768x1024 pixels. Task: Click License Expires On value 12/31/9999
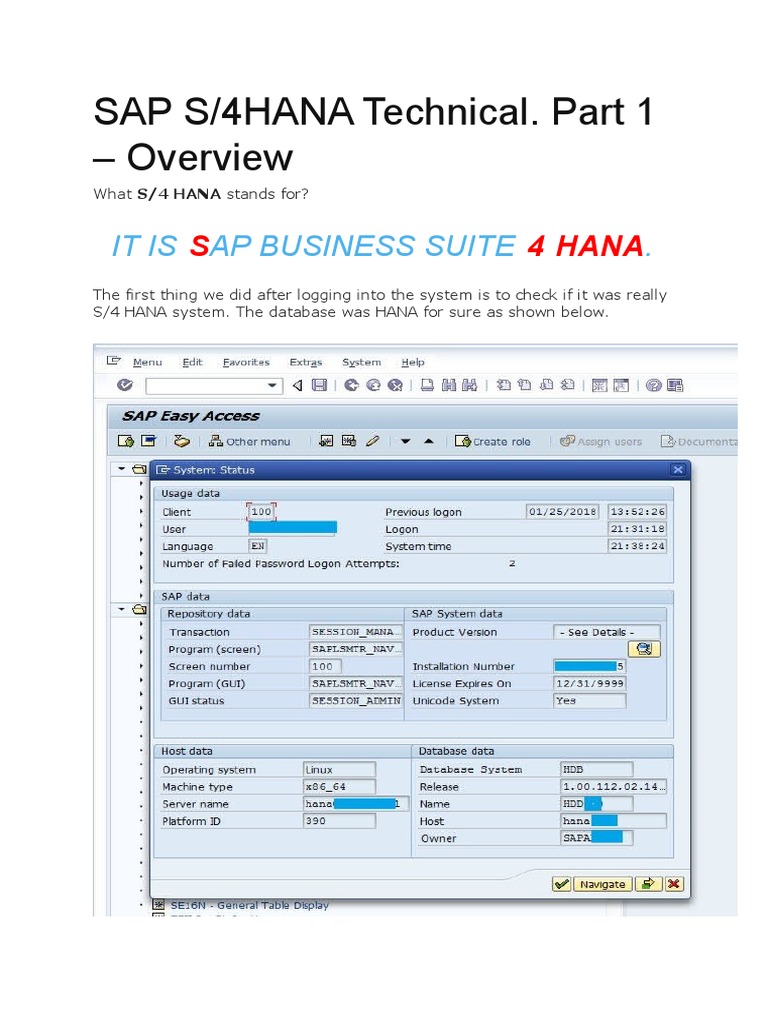click(590, 683)
